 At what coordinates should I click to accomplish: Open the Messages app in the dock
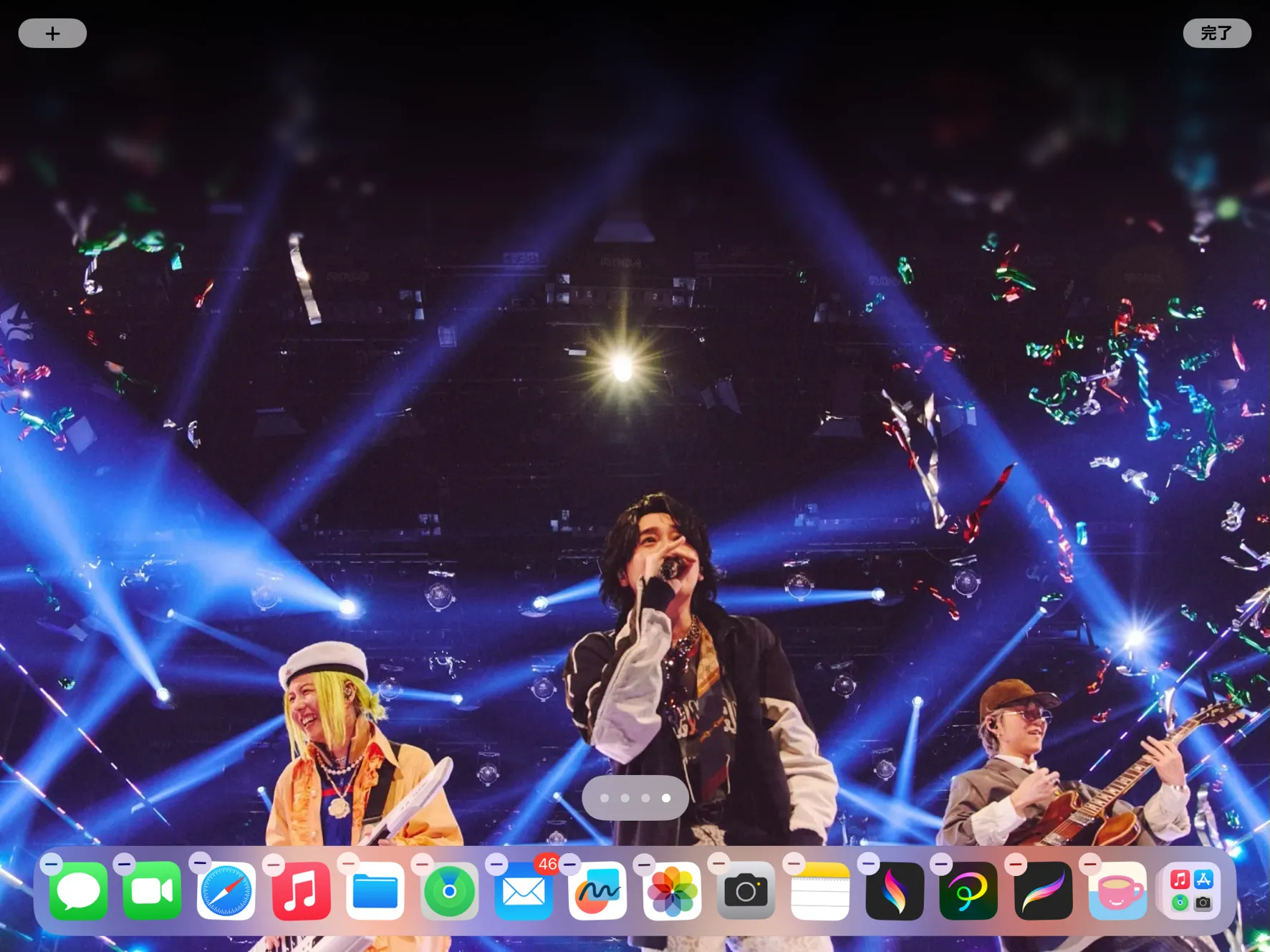(79, 891)
